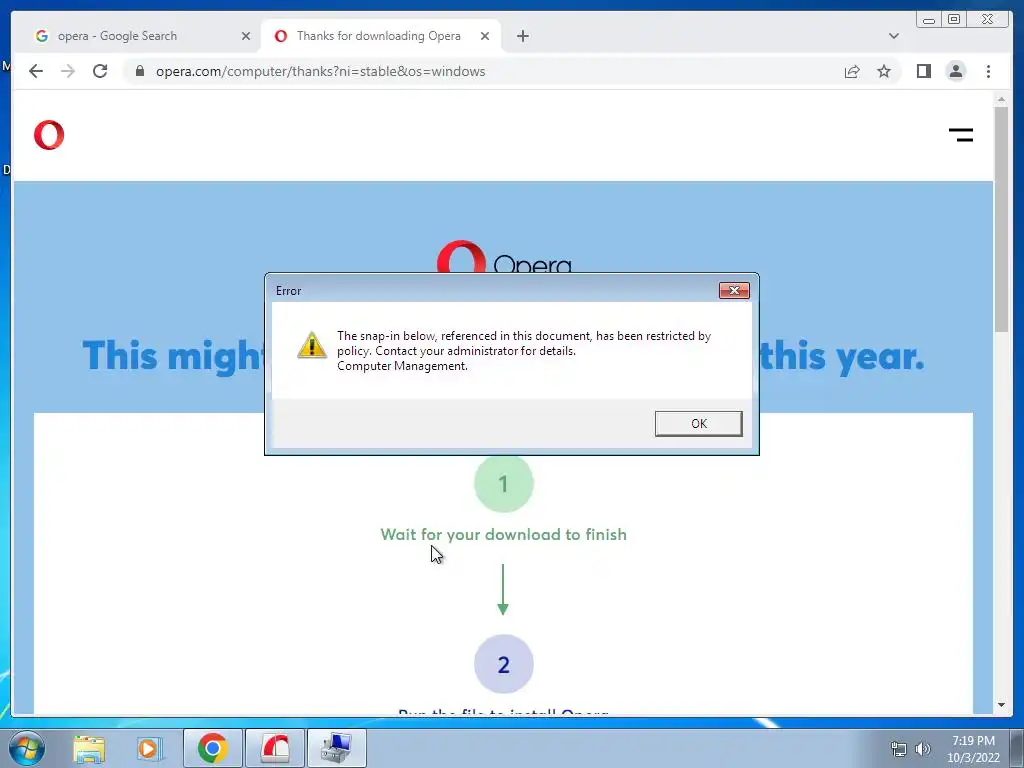Restore down the Chrome window
1024x768 pixels.
[953, 19]
